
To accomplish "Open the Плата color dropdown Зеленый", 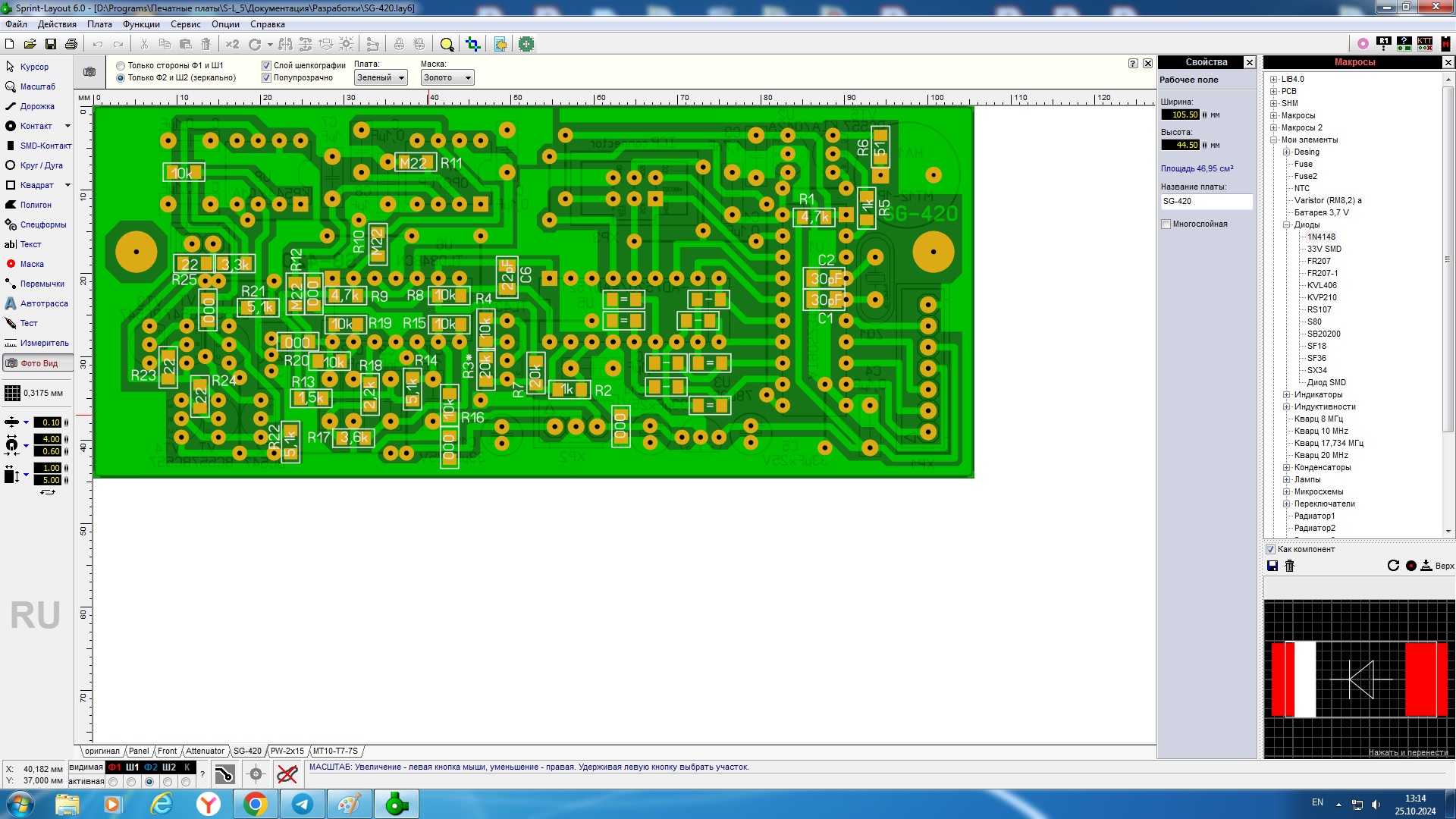I will click(381, 77).
